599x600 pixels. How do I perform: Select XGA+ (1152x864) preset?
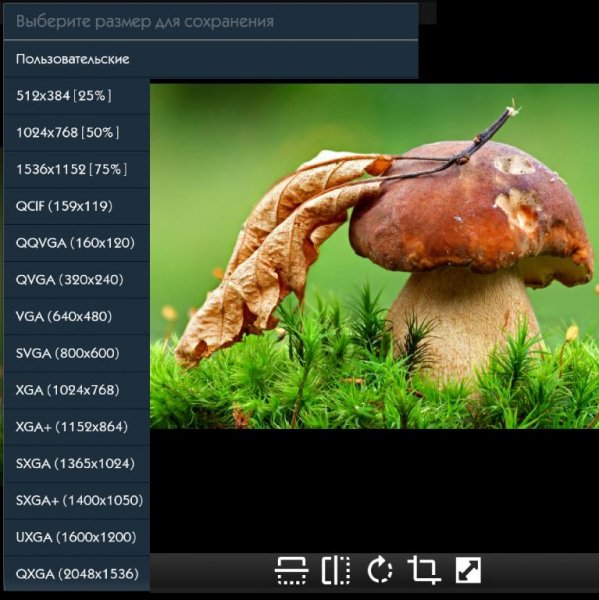click(x=77, y=427)
